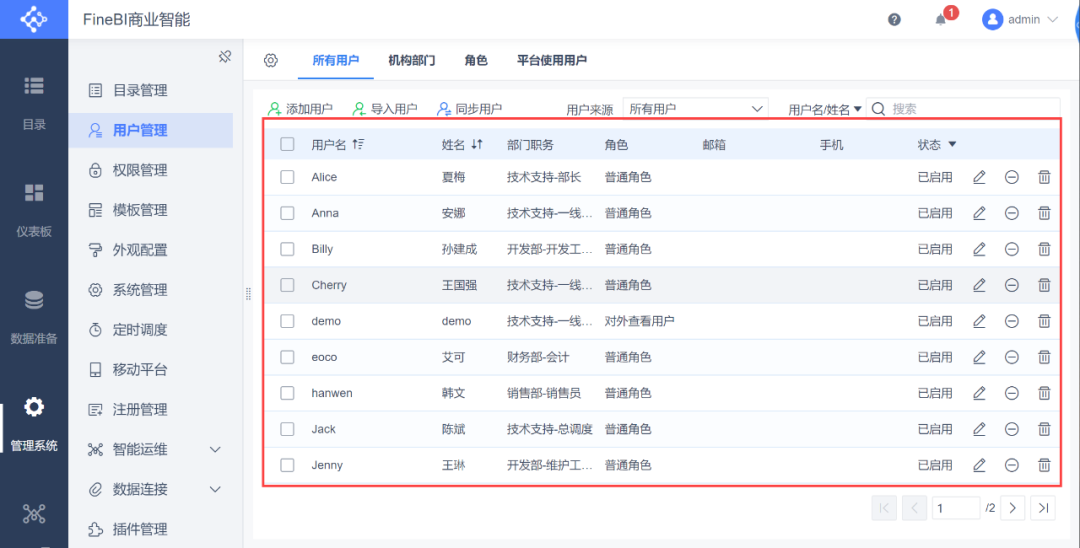The height and width of the screenshot is (548, 1080).
Task: Click the FineBI logo icon
Action: point(34,19)
